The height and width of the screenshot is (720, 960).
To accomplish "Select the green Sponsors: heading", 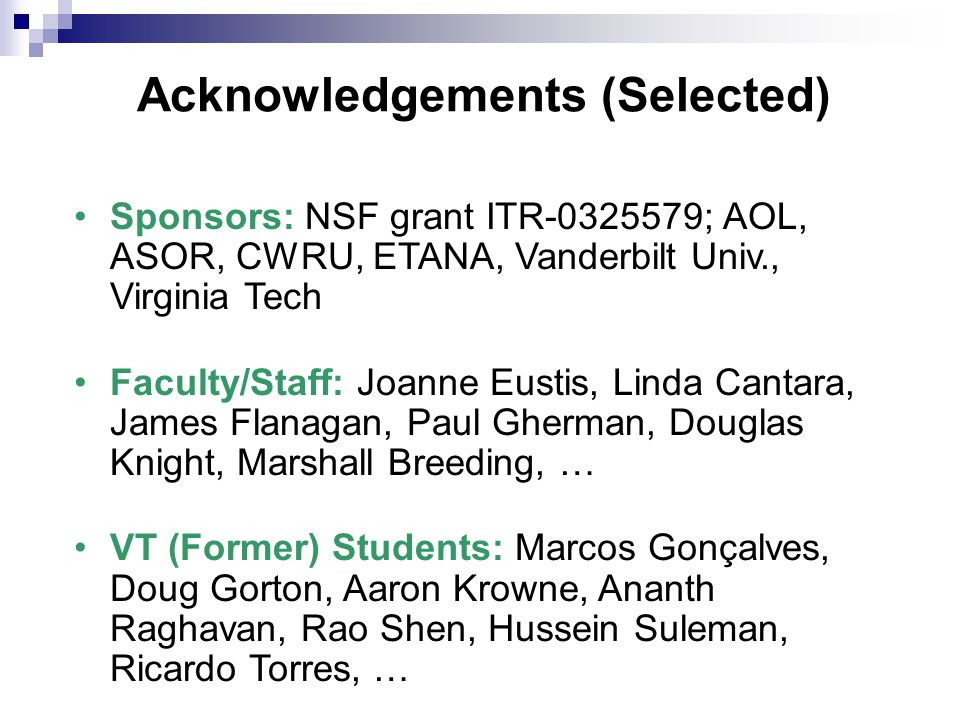I will coord(202,217).
